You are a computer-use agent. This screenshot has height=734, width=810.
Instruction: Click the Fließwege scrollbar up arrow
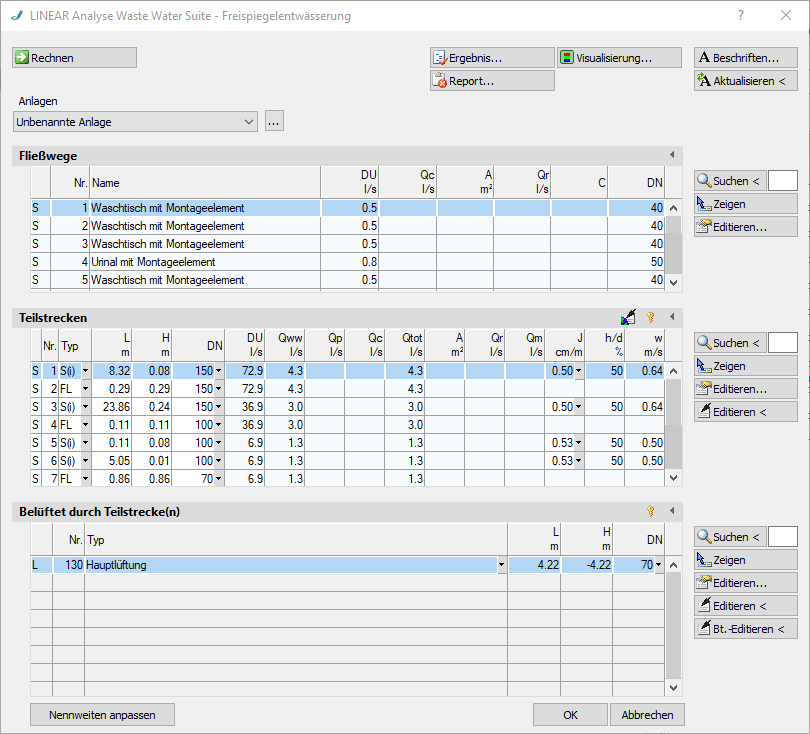click(x=673, y=208)
